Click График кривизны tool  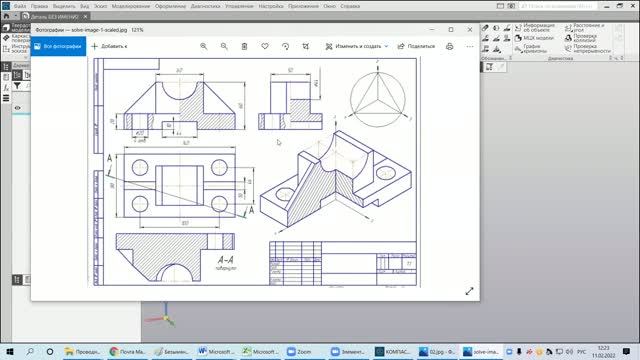click(x=531, y=49)
